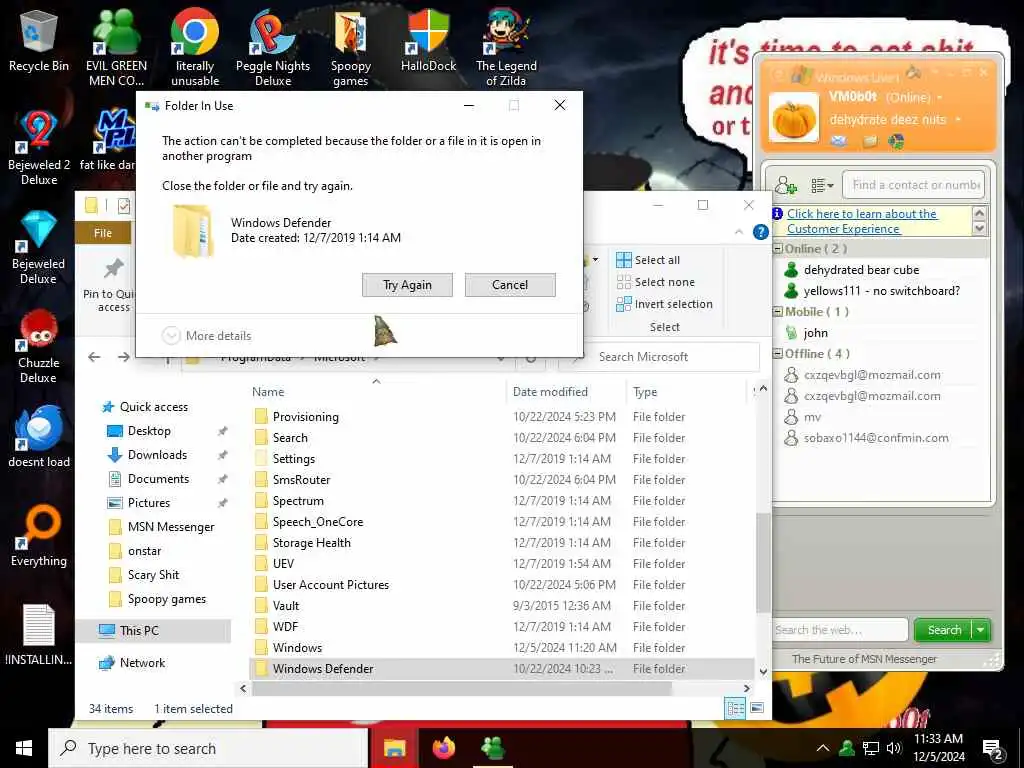The width and height of the screenshot is (1024, 768).
Task: Click Select none in Explorer ribbon
Action: [656, 282]
